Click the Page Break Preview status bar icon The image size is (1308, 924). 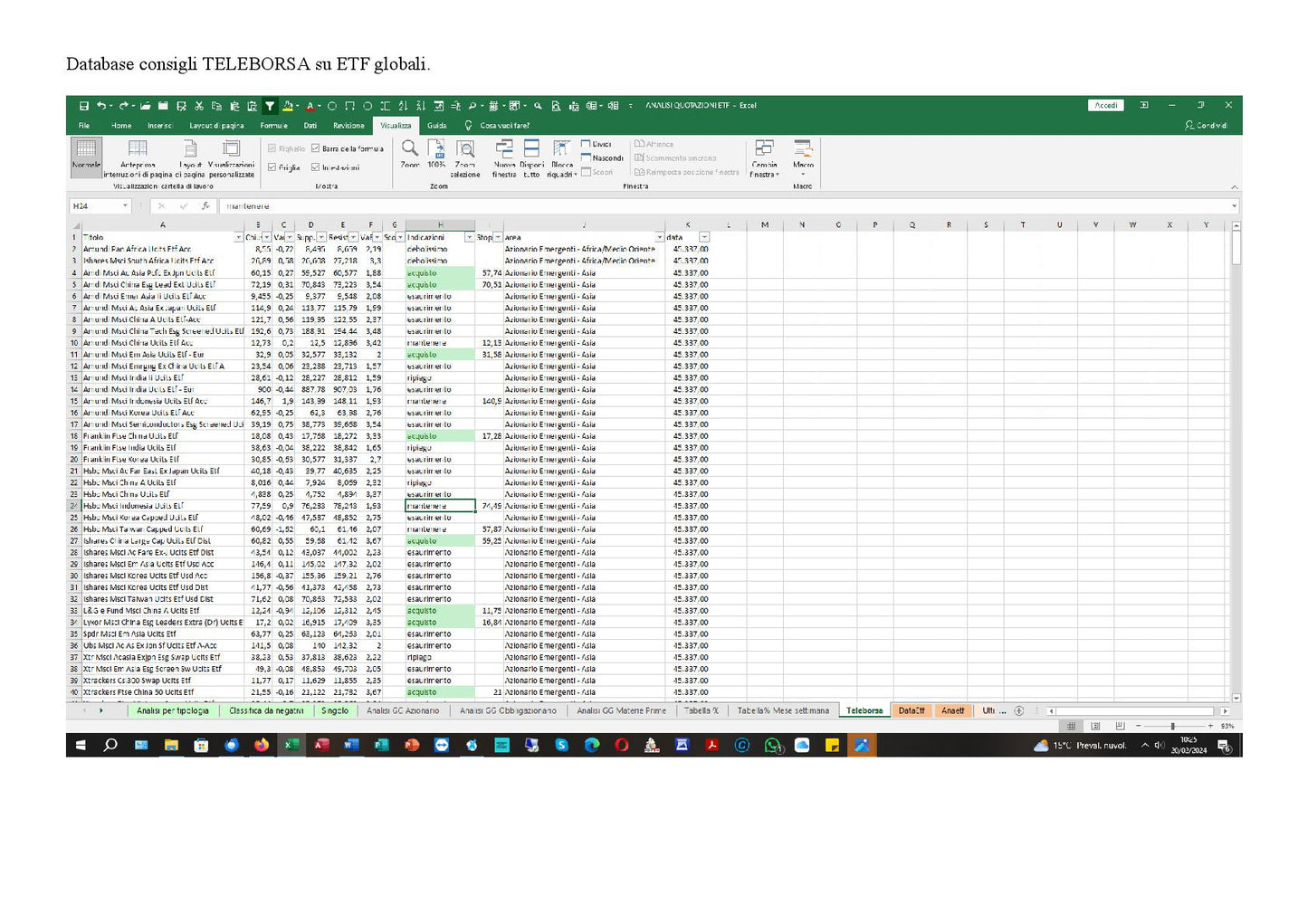(1120, 726)
